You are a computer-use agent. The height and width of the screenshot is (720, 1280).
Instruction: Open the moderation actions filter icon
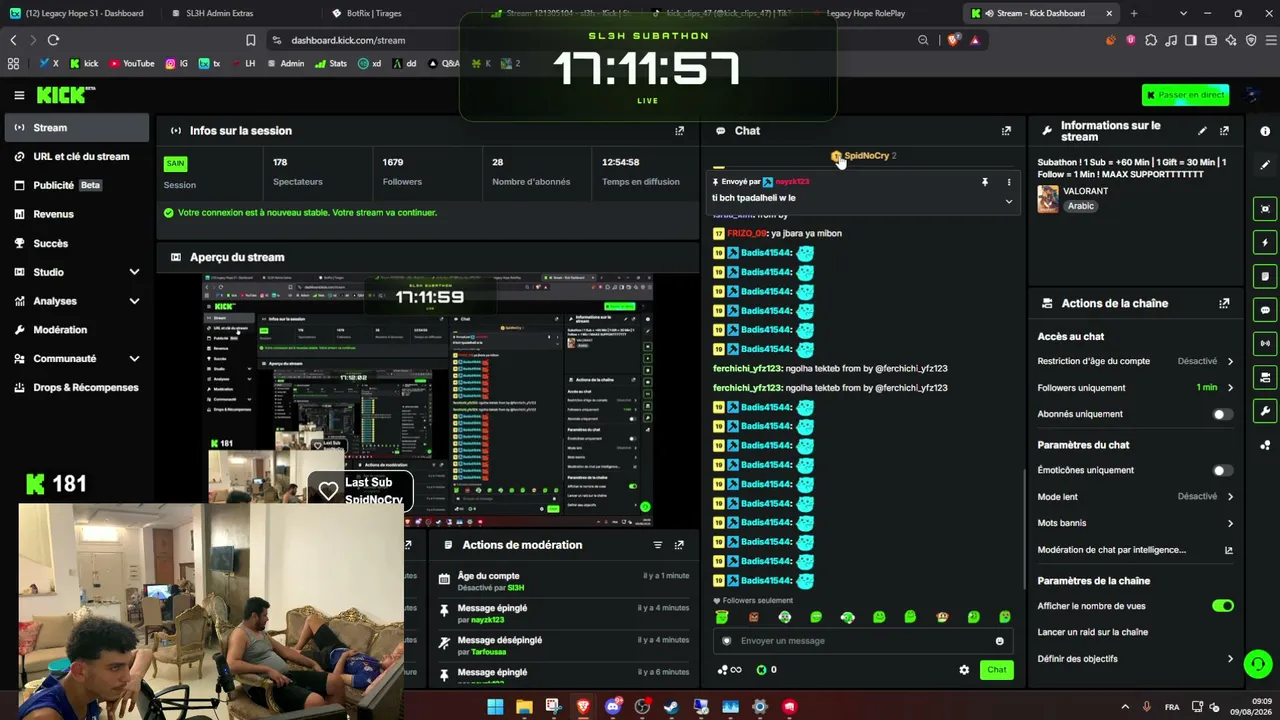coord(657,545)
